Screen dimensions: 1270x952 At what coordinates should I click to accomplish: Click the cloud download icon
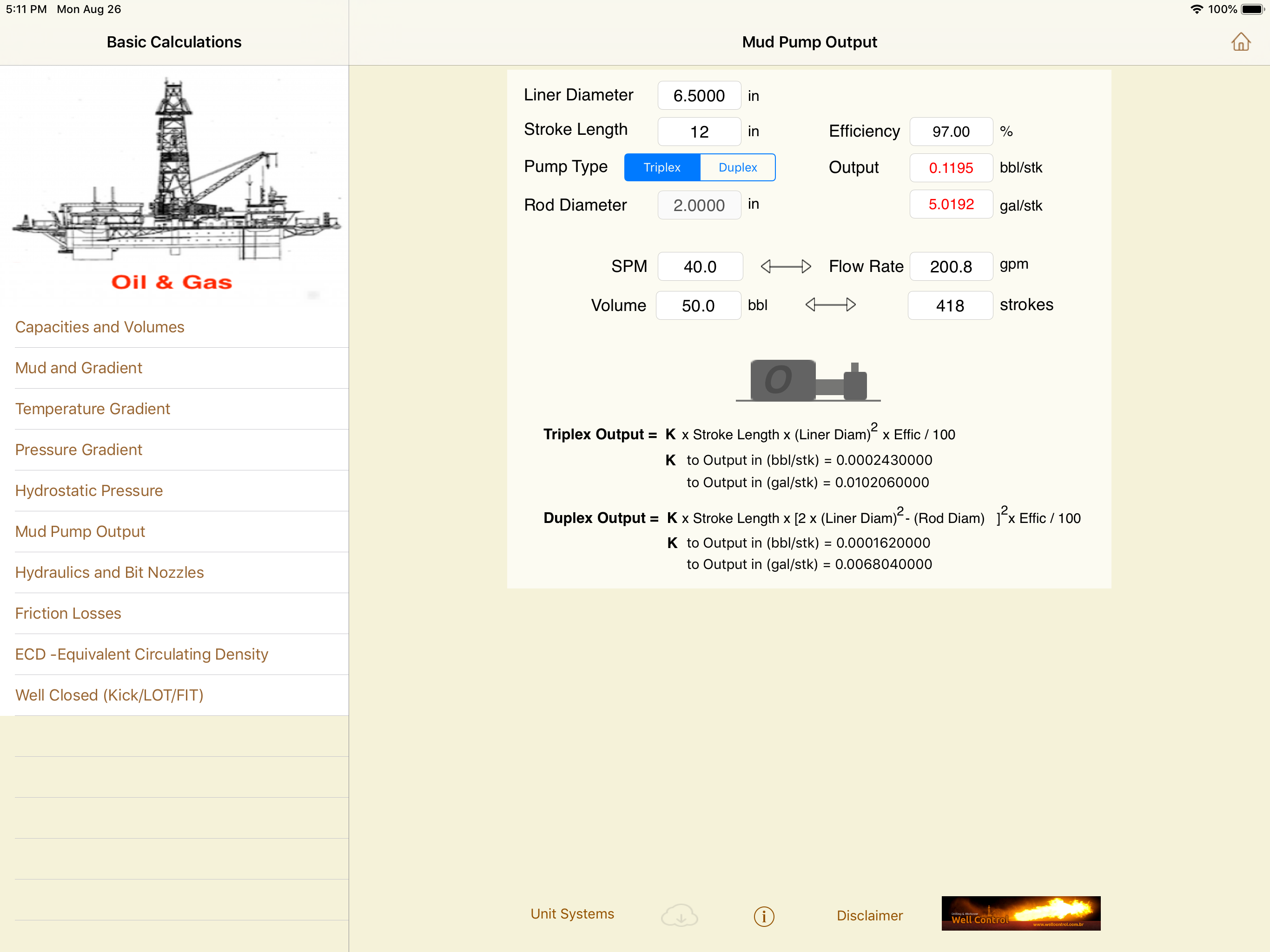click(x=679, y=915)
